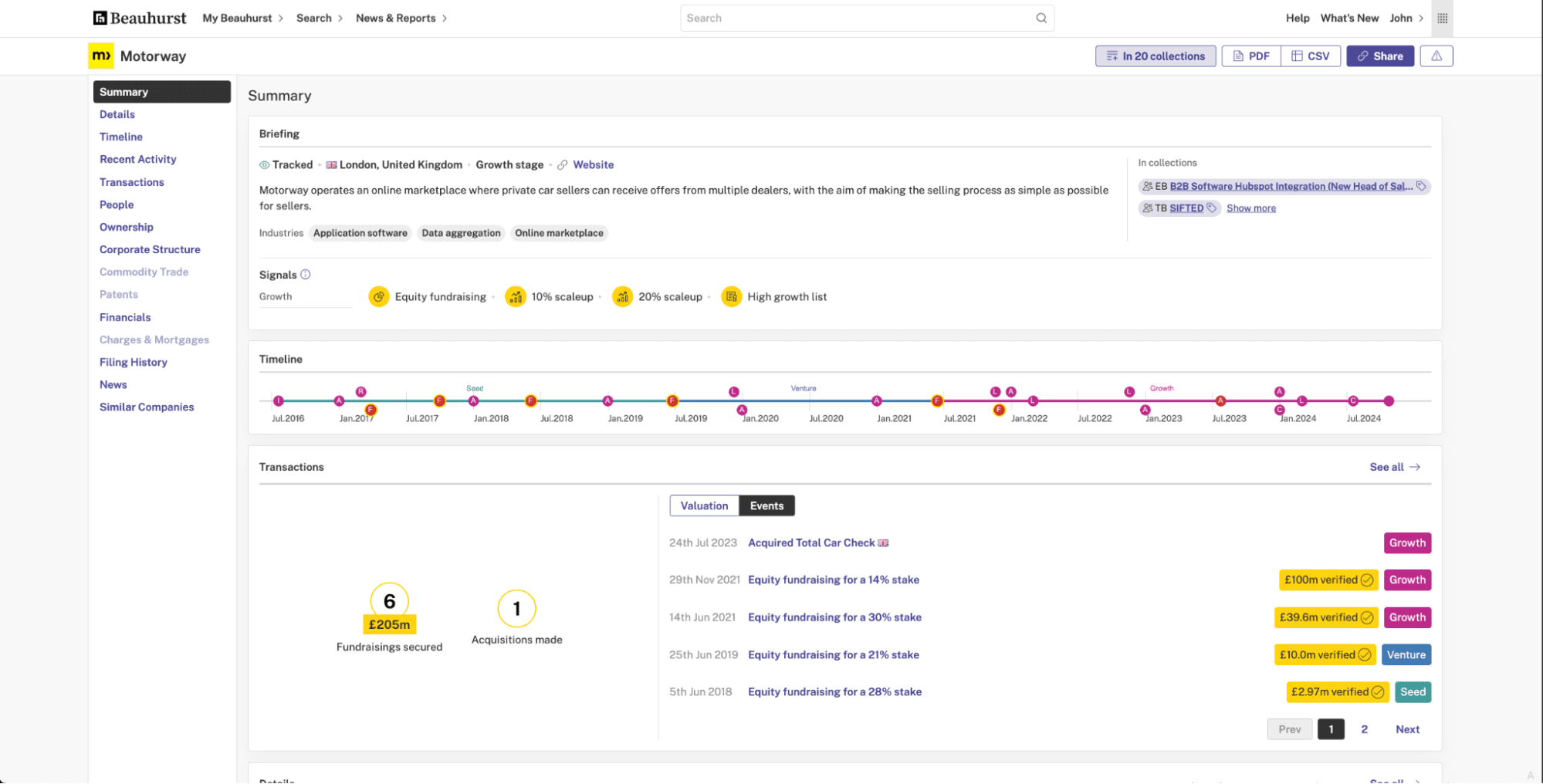Click the High growth list icon
Image resolution: width=1543 pixels, height=784 pixels.
731,296
